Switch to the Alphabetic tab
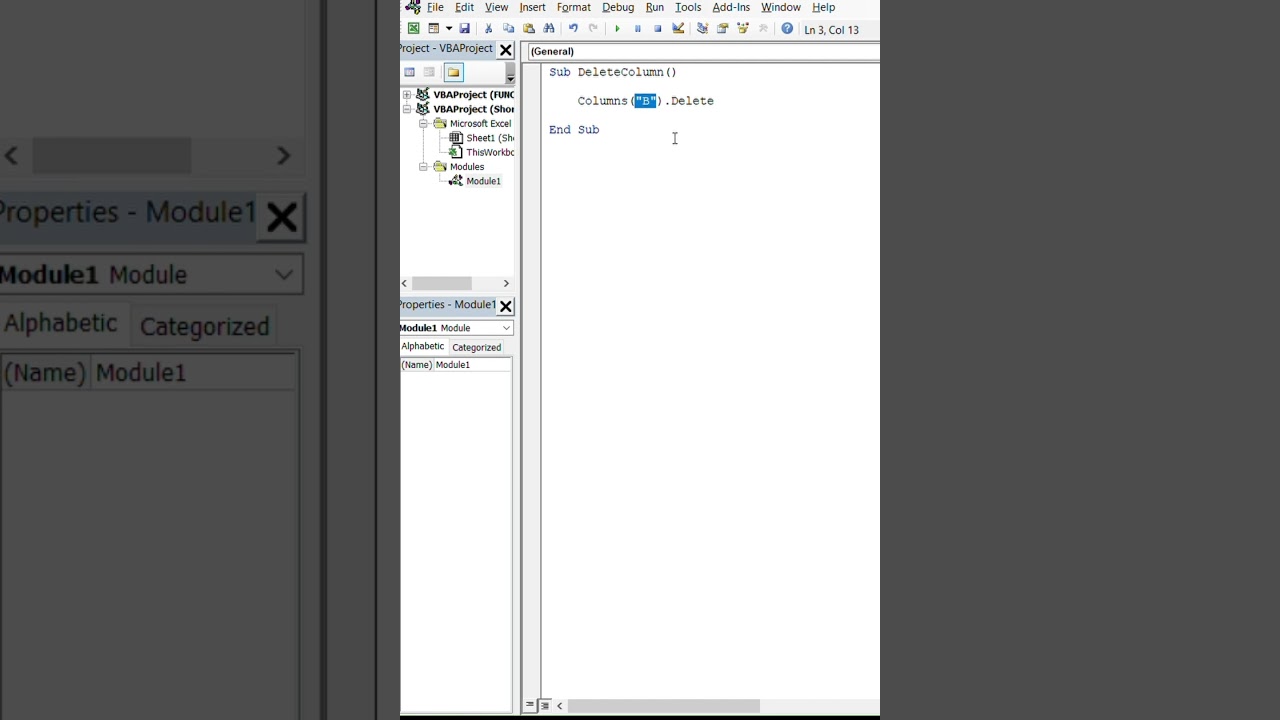1280x720 pixels. pyautogui.click(x=423, y=346)
